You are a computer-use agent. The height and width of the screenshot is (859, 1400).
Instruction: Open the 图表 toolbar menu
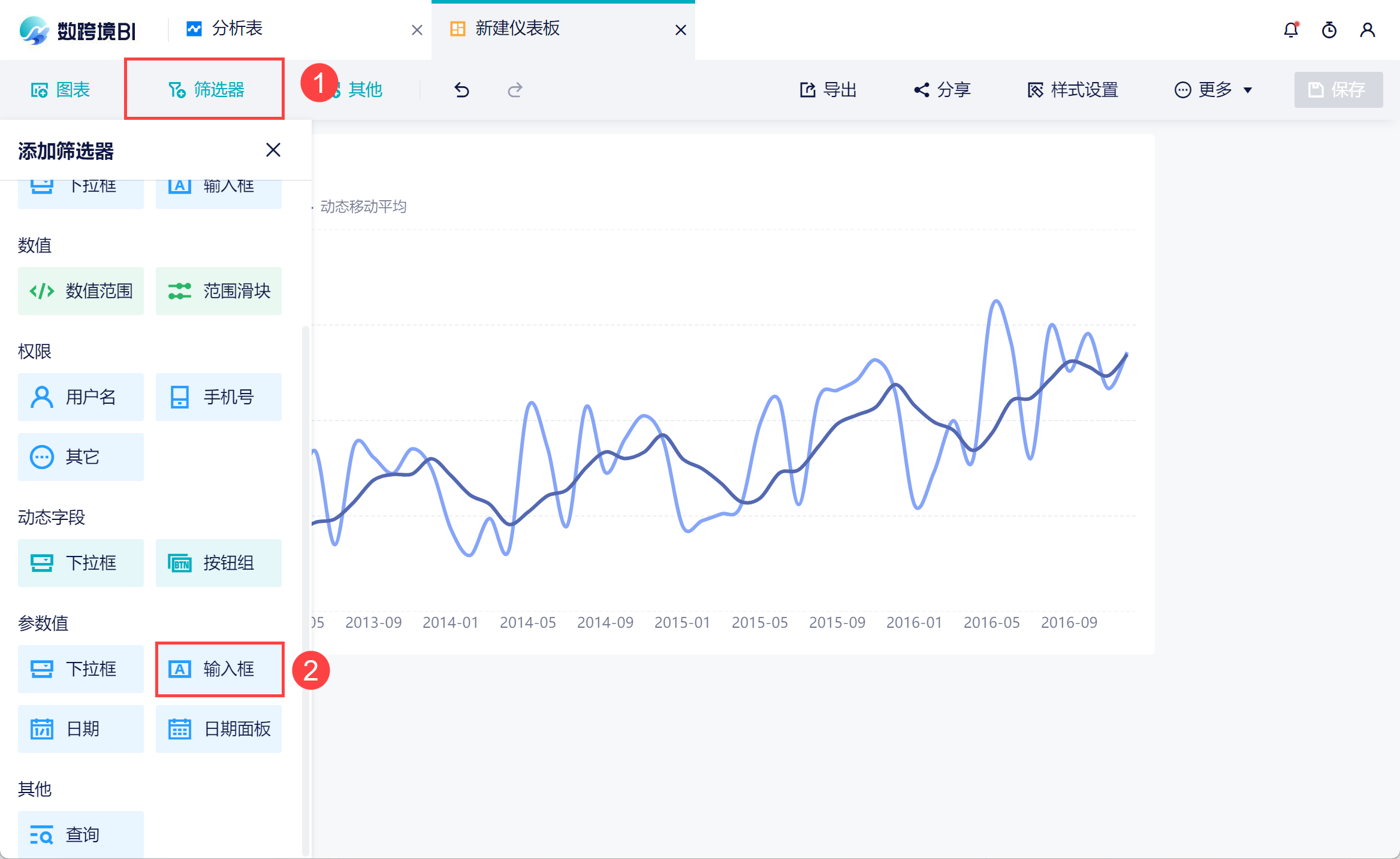coord(61,90)
